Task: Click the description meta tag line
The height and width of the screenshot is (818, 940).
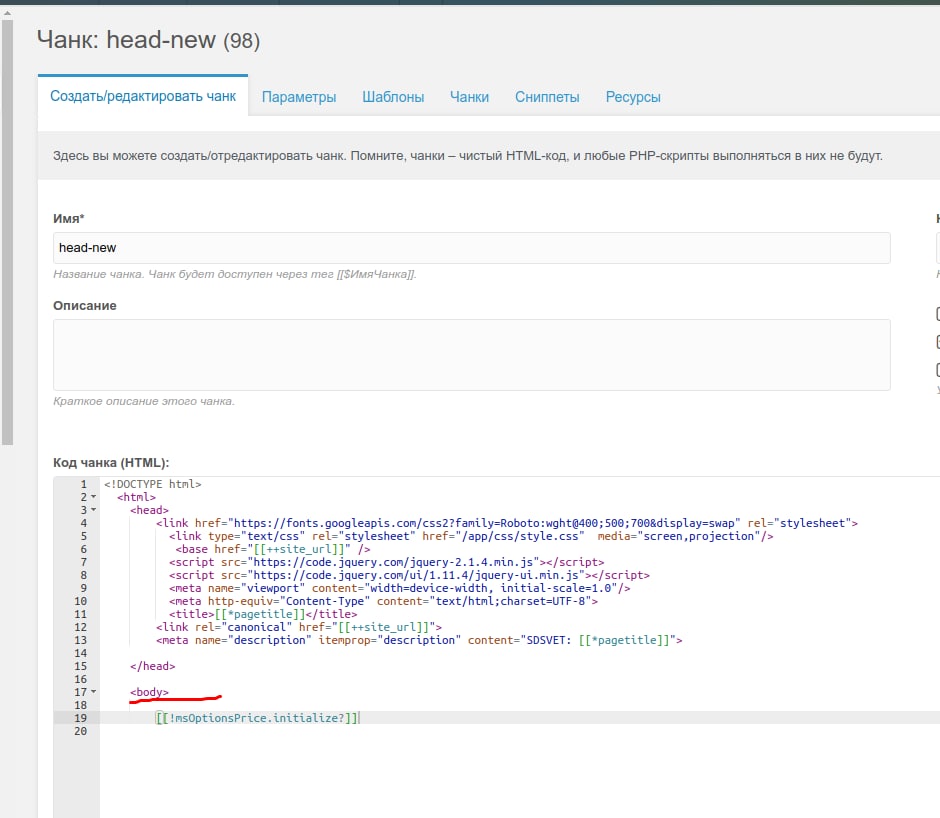Action: [418, 640]
